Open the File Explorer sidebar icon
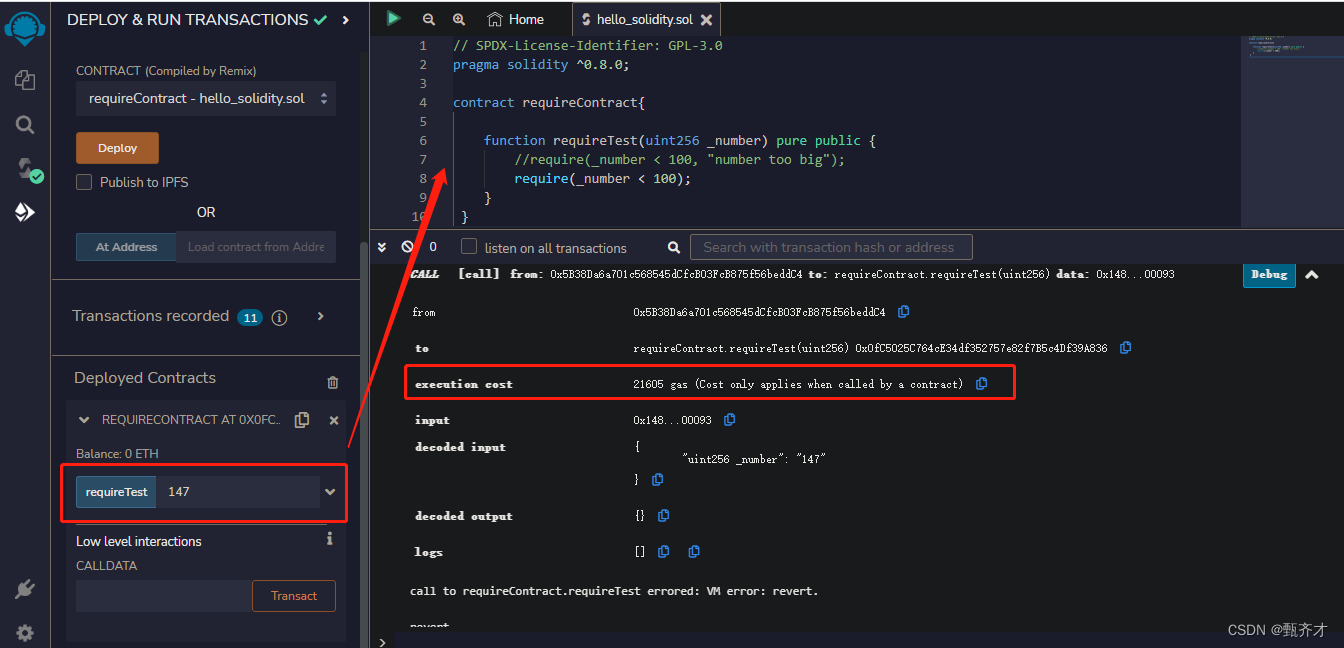 pos(25,80)
